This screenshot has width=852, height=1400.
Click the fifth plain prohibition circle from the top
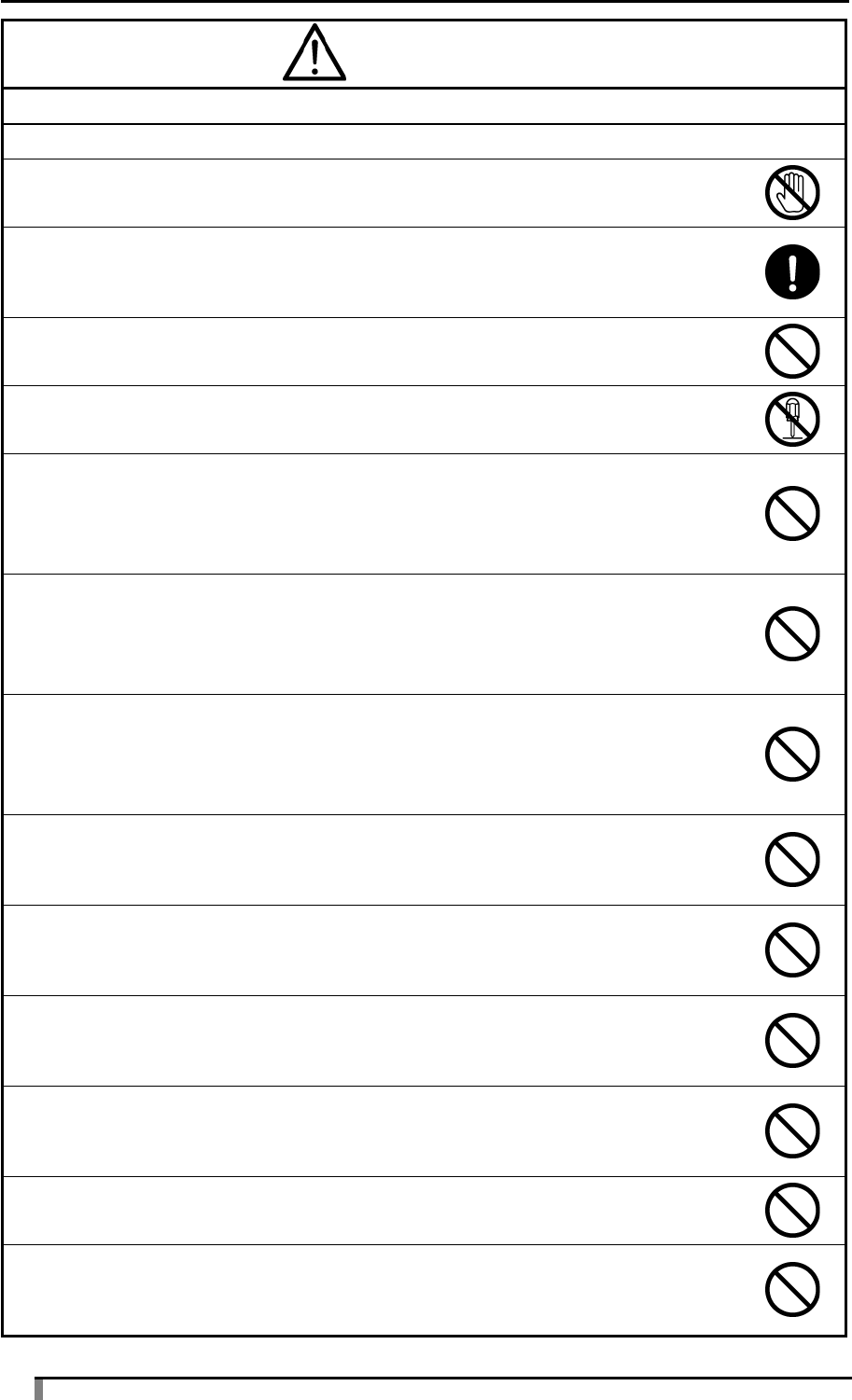(792, 860)
